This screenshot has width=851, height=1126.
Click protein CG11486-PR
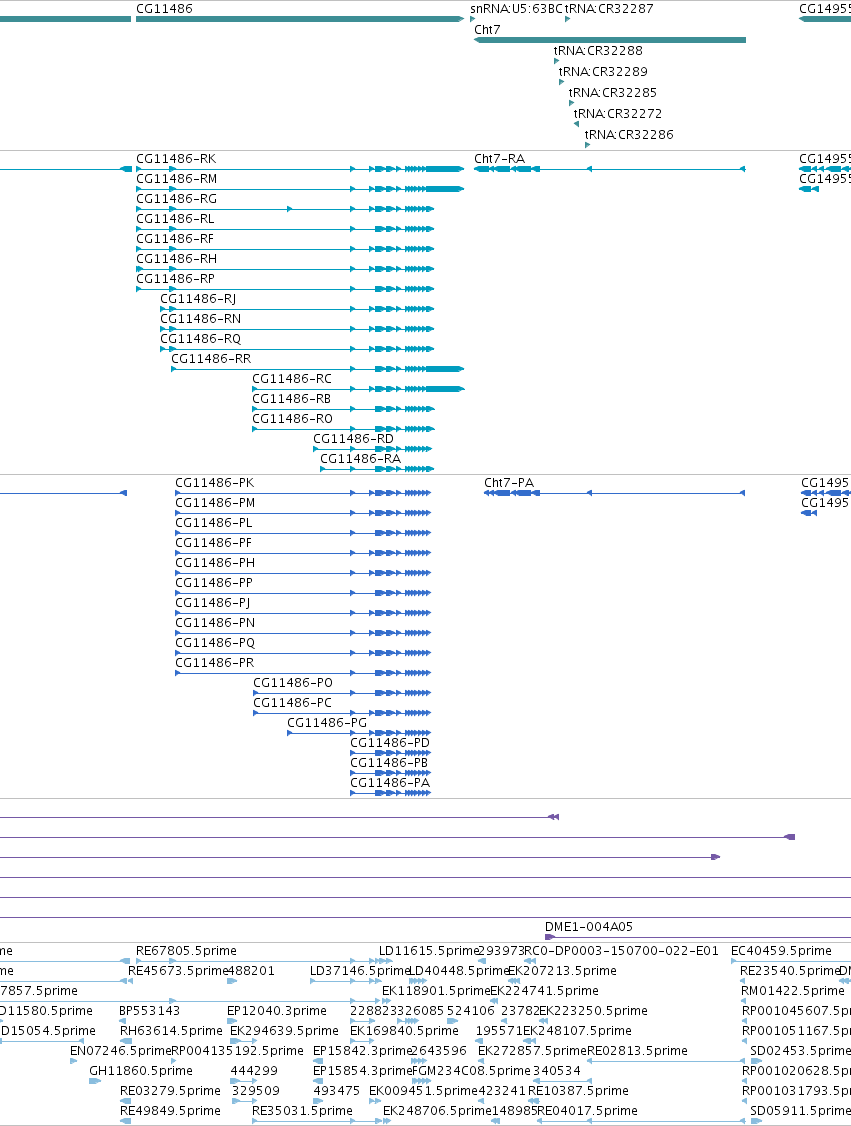pyautogui.click(x=215, y=663)
